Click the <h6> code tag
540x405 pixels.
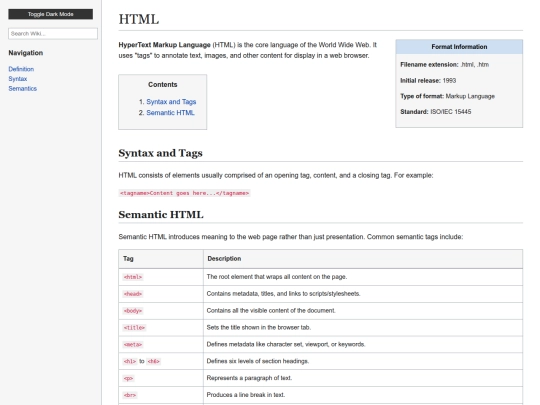(x=154, y=361)
